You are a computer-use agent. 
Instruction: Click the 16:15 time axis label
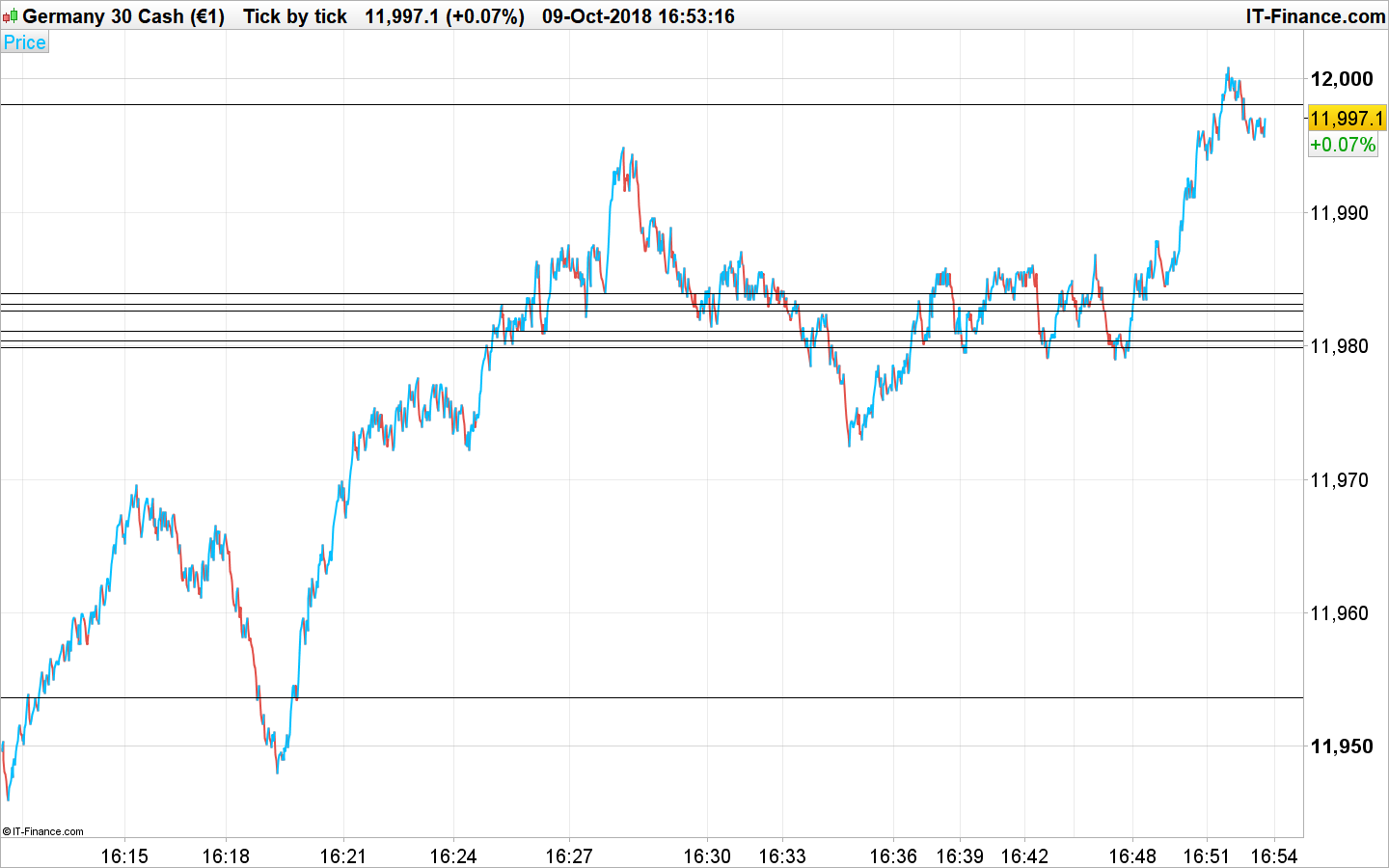coord(124,856)
